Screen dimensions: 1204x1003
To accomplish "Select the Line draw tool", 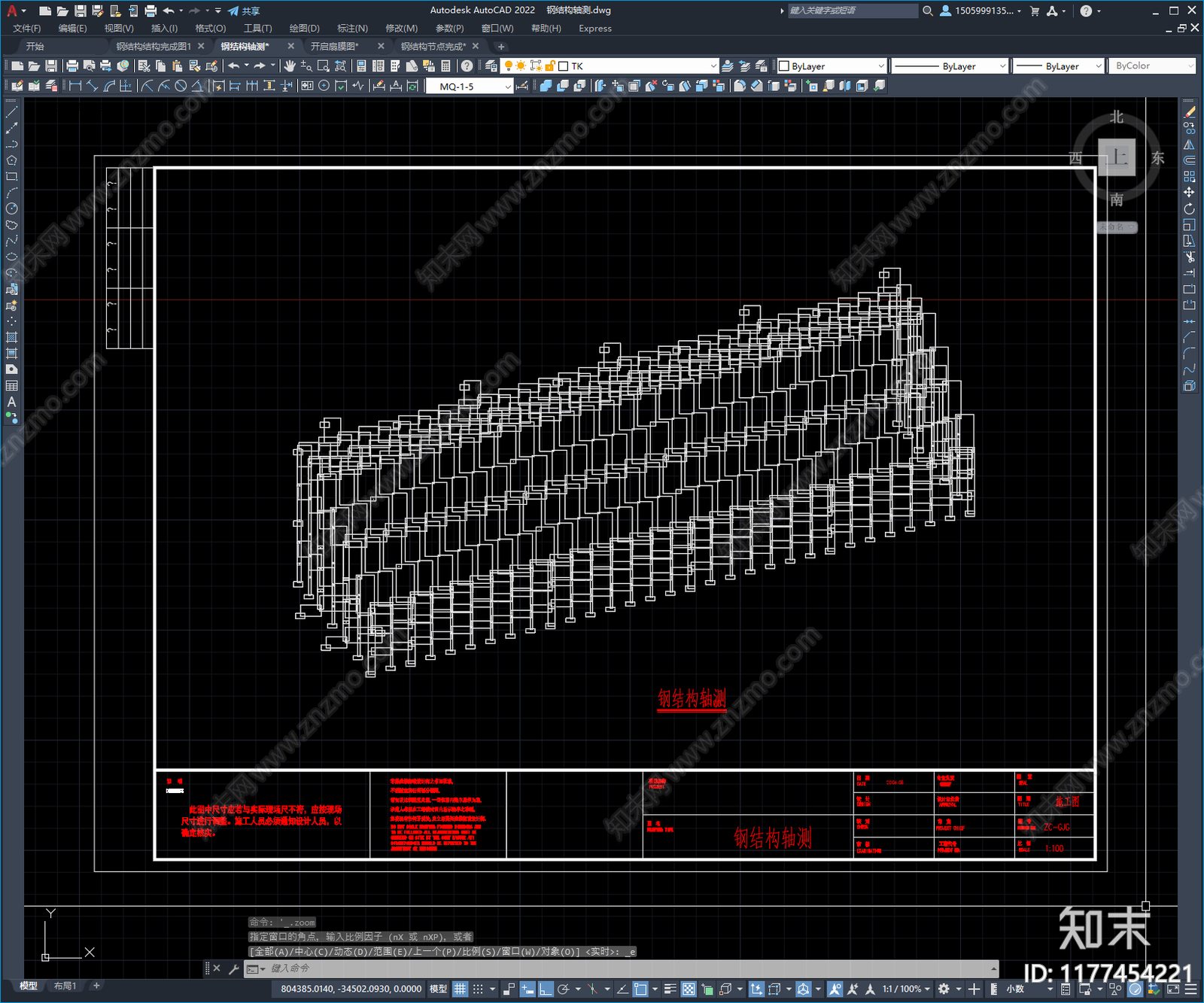I will pyautogui.click(x=11, y=112).
